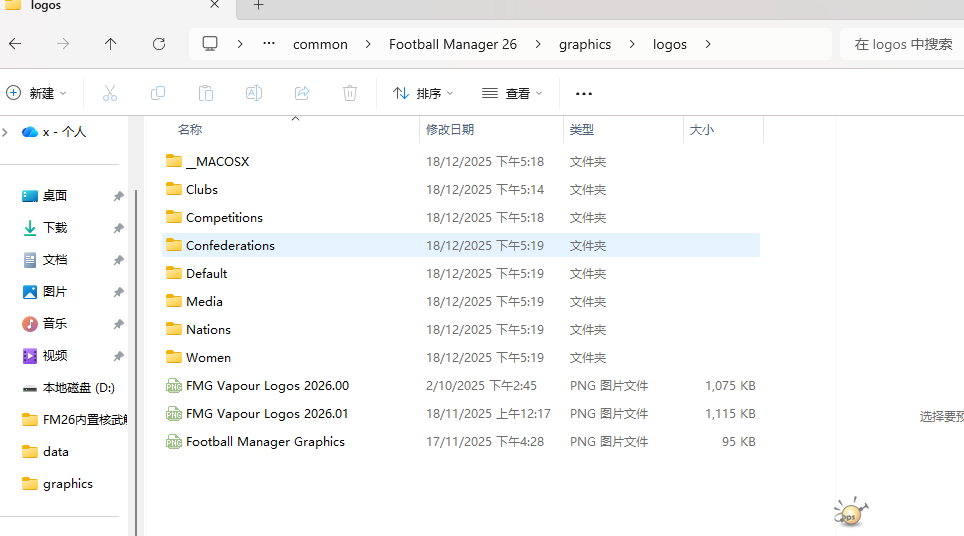Click Football Manager 26 in breadcrumb path
This screenshot has height=536, width=964.
(x=453, y=44)
